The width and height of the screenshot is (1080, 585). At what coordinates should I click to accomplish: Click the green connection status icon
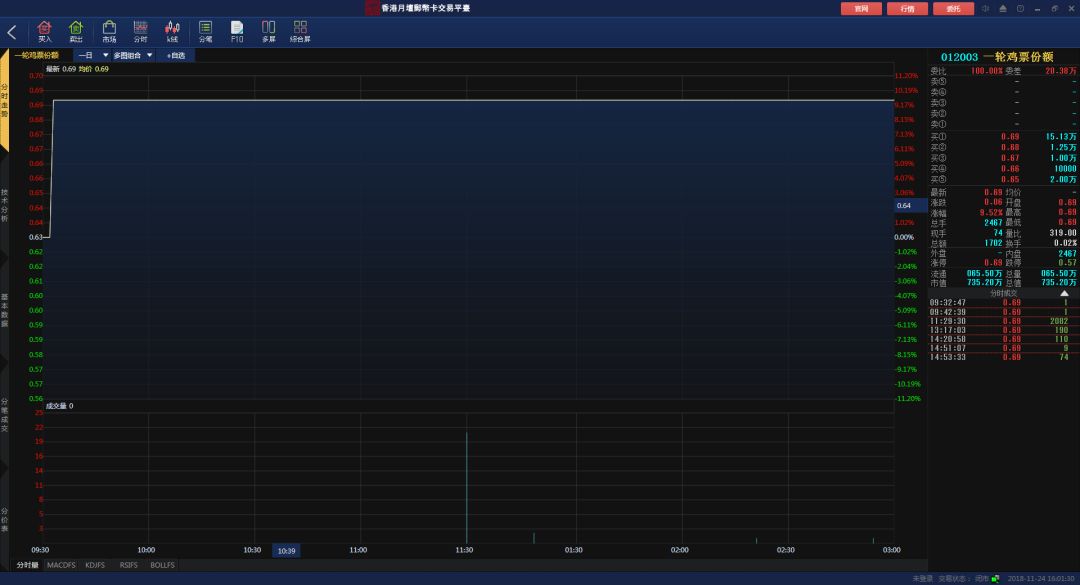[995, 579]
